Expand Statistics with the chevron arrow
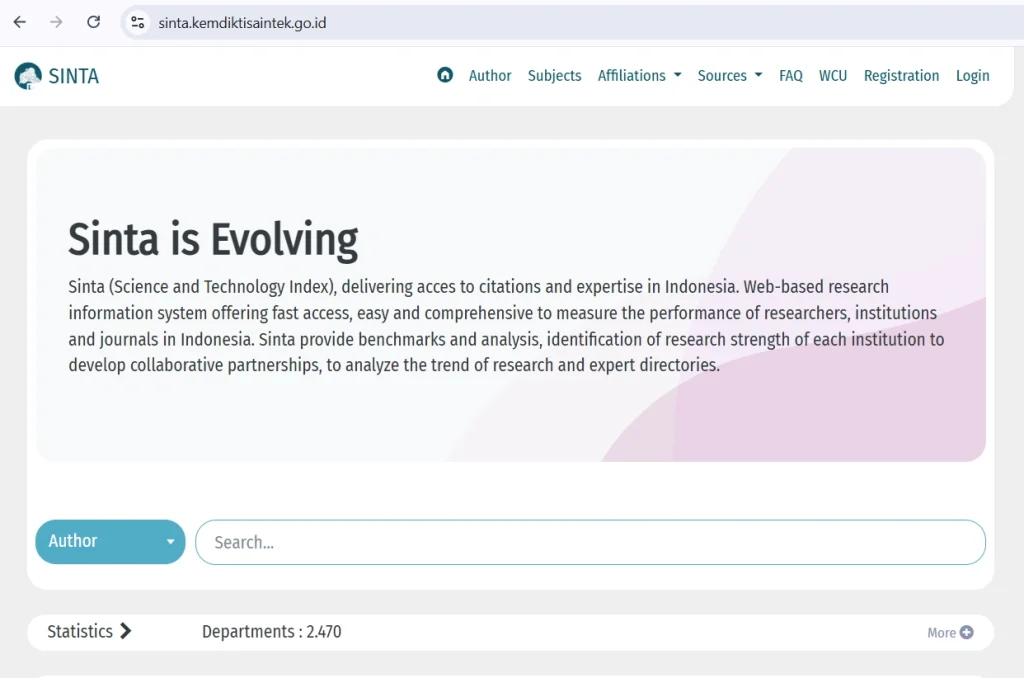Screen dimensions: 1024x678 126,631
